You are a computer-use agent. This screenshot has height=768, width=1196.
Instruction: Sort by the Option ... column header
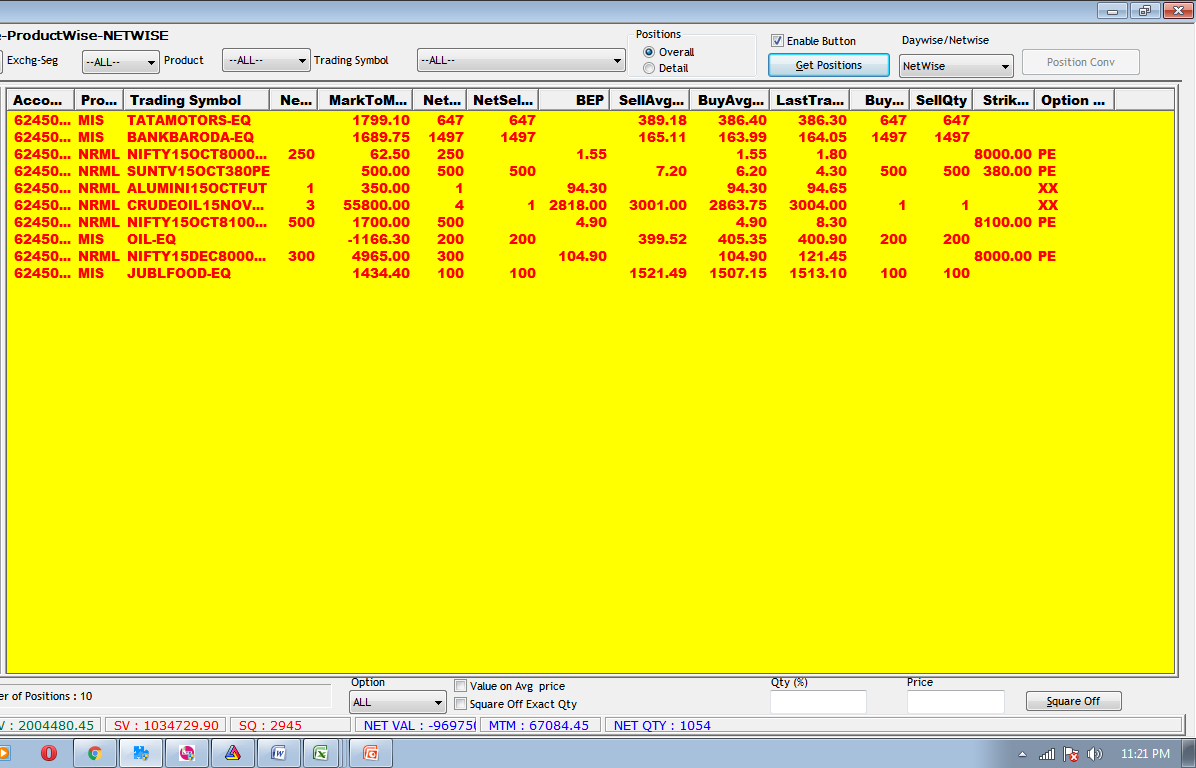pos(1074,100)
